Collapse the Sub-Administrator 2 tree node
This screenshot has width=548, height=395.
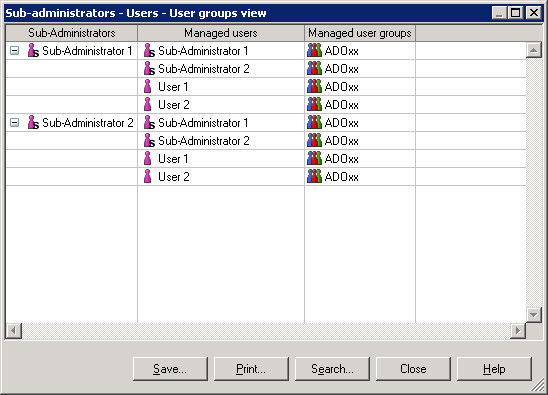click(x=14, y=123)
